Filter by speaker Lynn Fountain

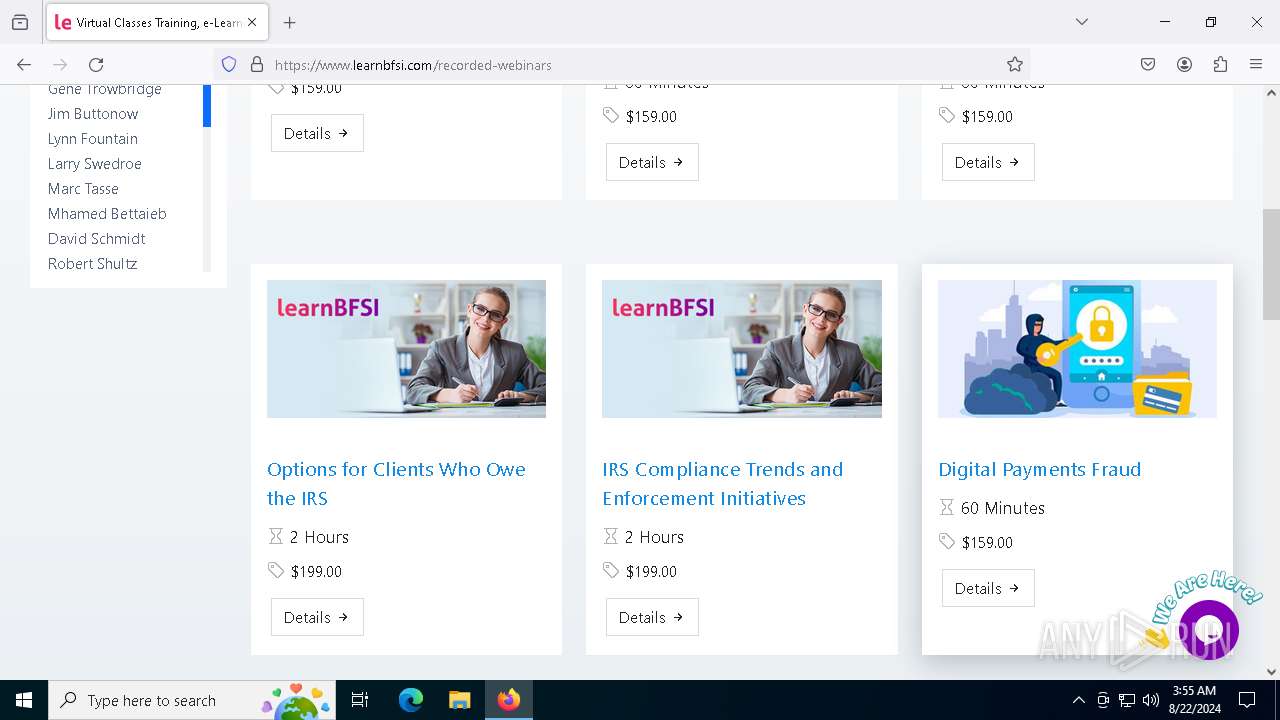(93, 139)
